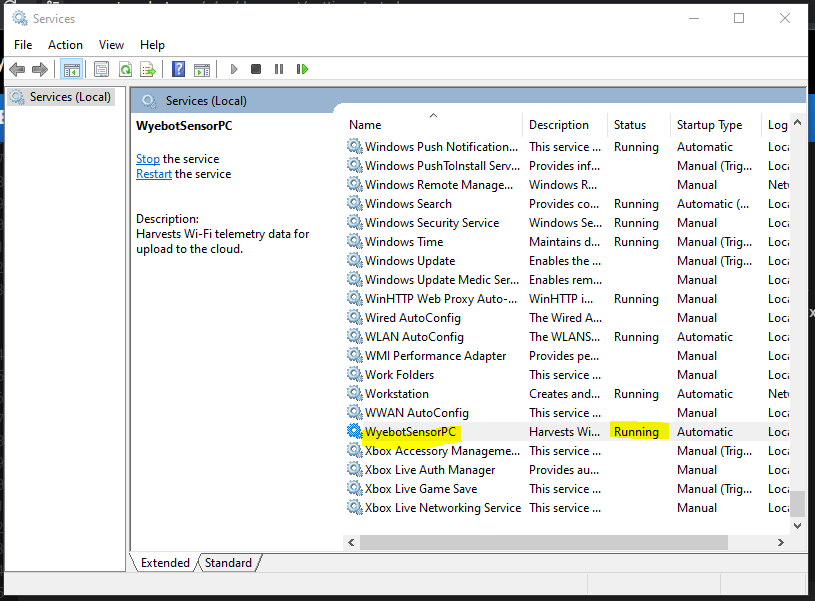Image resolution: width=815 pixels, height=601 pixels.
Task: Click the Restart Service toolbar icon
Action: 302,69
